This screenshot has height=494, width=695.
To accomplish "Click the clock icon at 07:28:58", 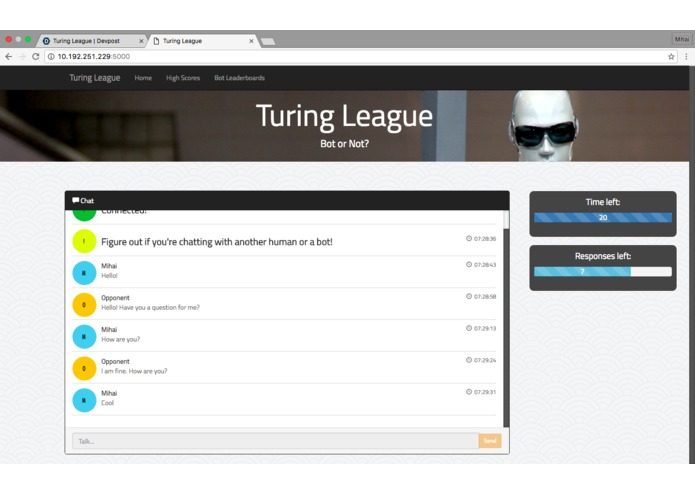I will tap(469, 296).
